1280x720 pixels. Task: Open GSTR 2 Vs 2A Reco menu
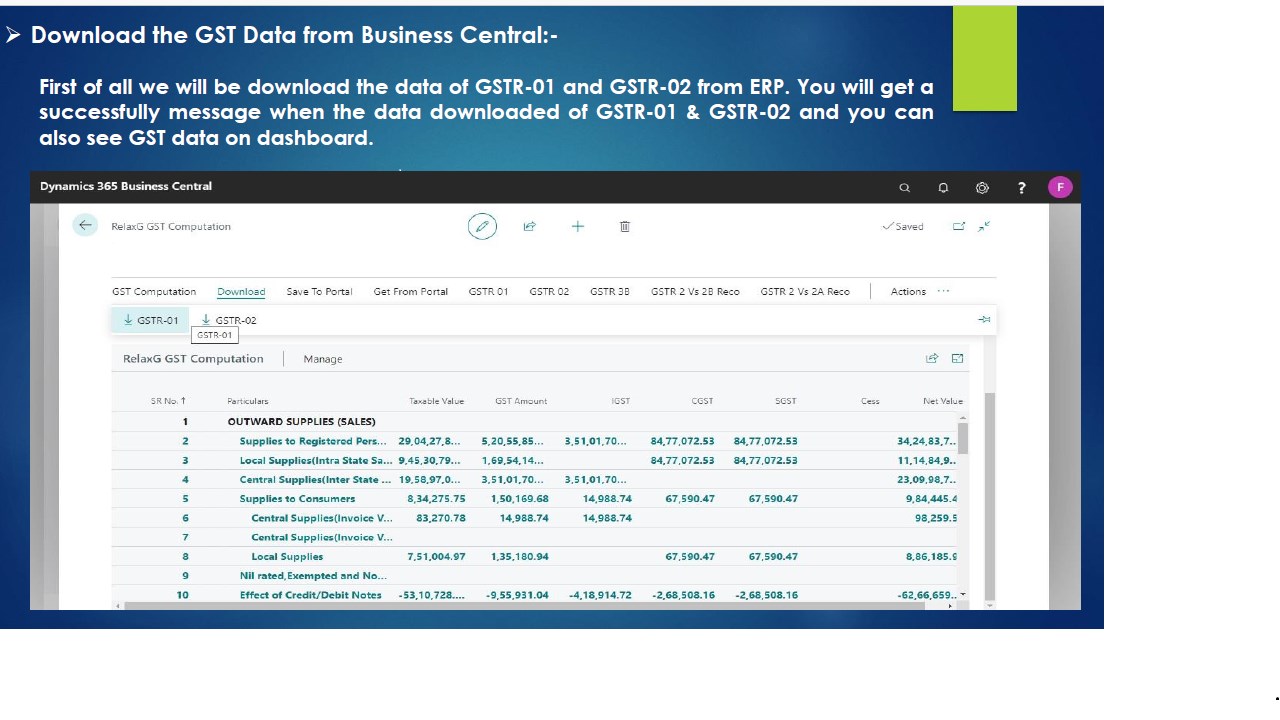805,292
